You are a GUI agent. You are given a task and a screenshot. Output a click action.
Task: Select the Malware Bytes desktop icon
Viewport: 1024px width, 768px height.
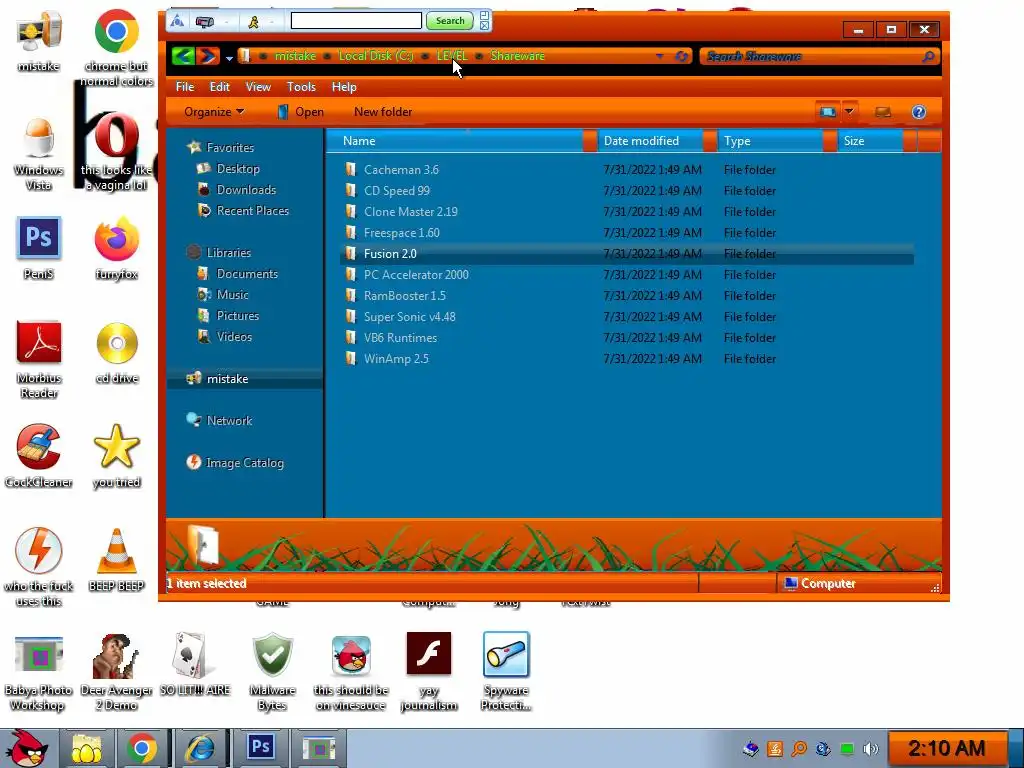click(x=272, y=671)
